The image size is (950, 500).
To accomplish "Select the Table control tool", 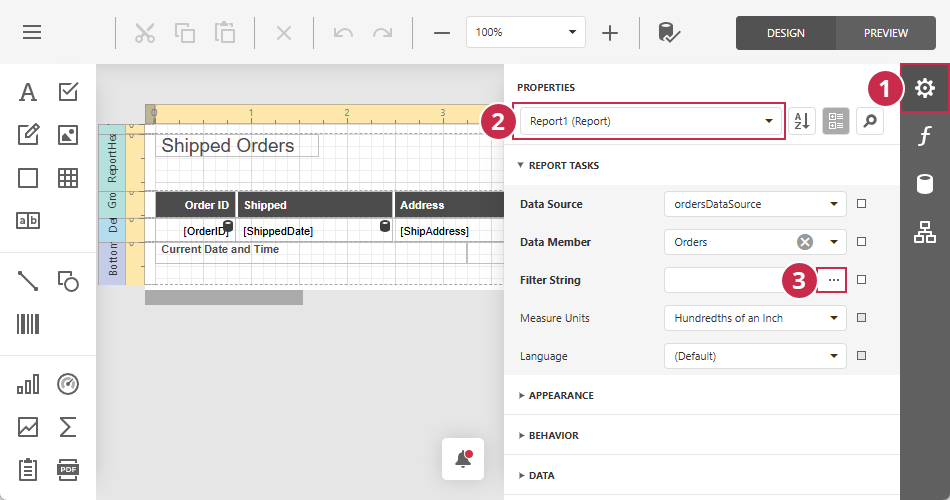I will point(68,178).
